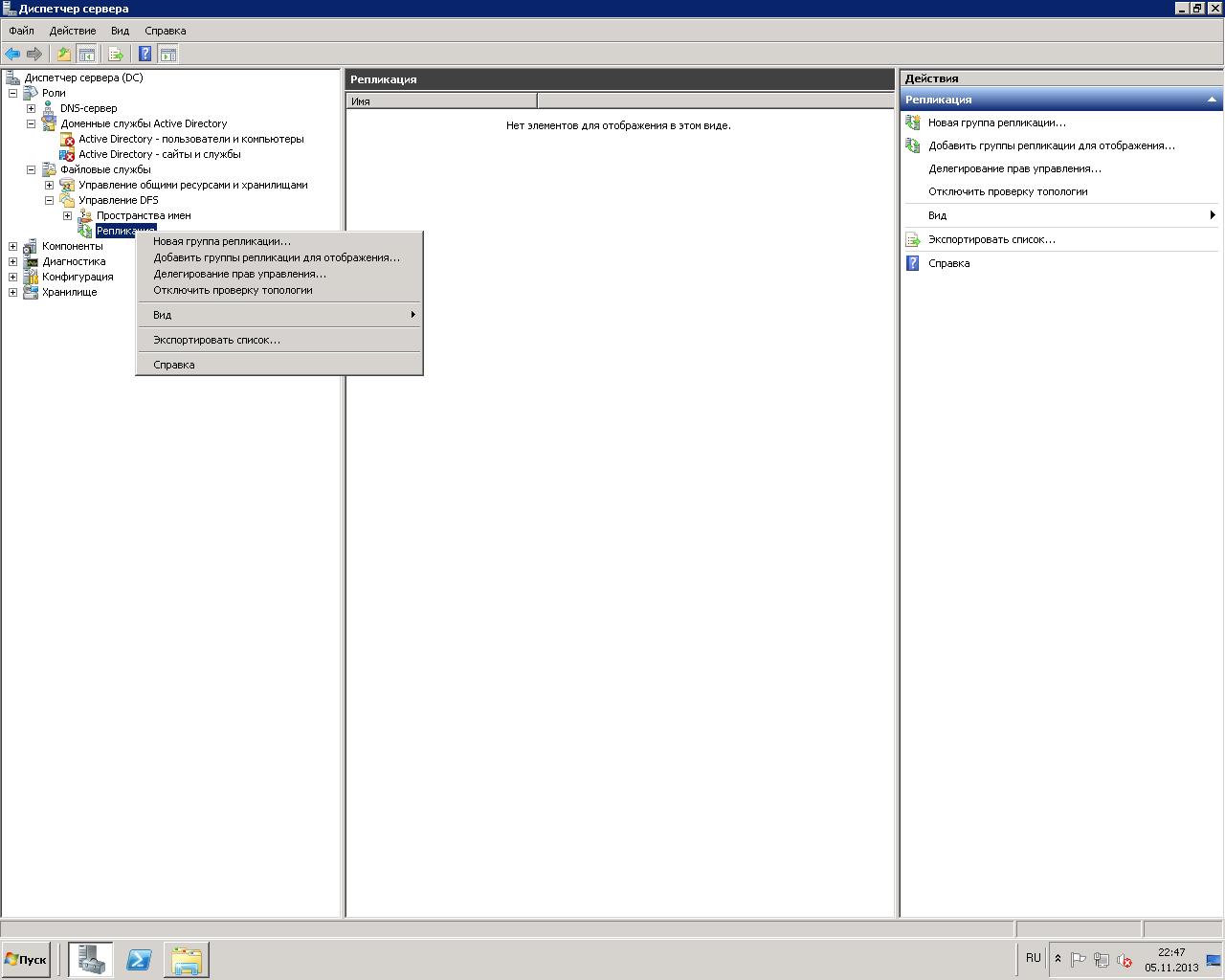
Task: Click the Управление DFS folder icon
Action: (67, 200)
